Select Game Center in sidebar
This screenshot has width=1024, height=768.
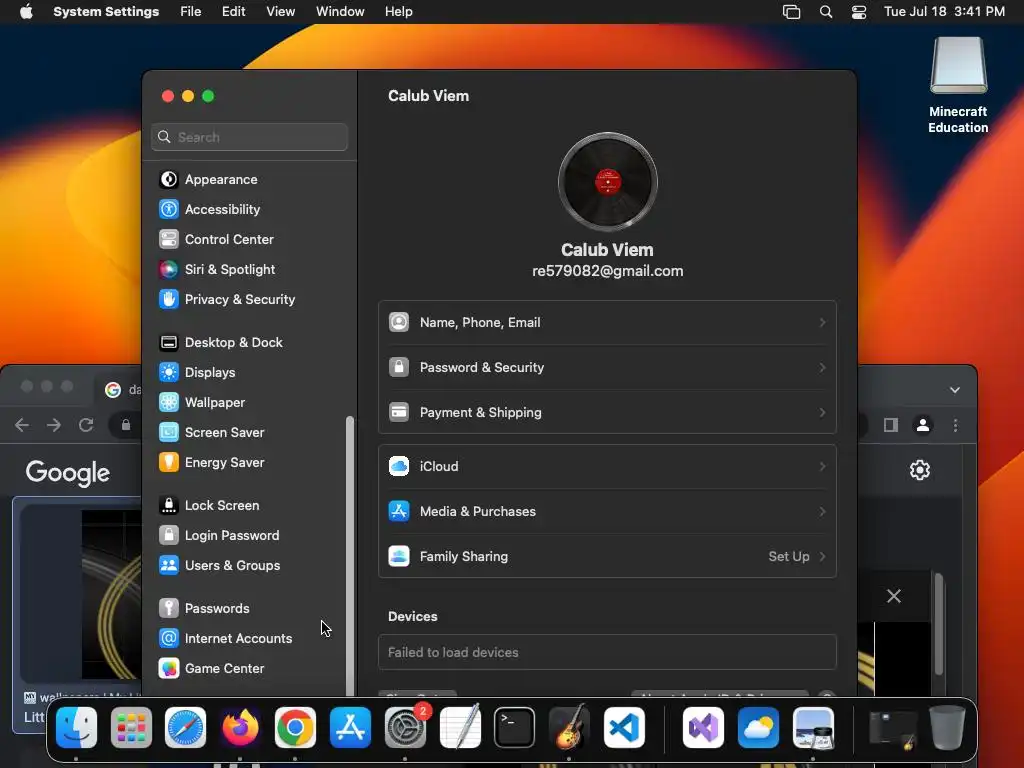coord(212,669)
